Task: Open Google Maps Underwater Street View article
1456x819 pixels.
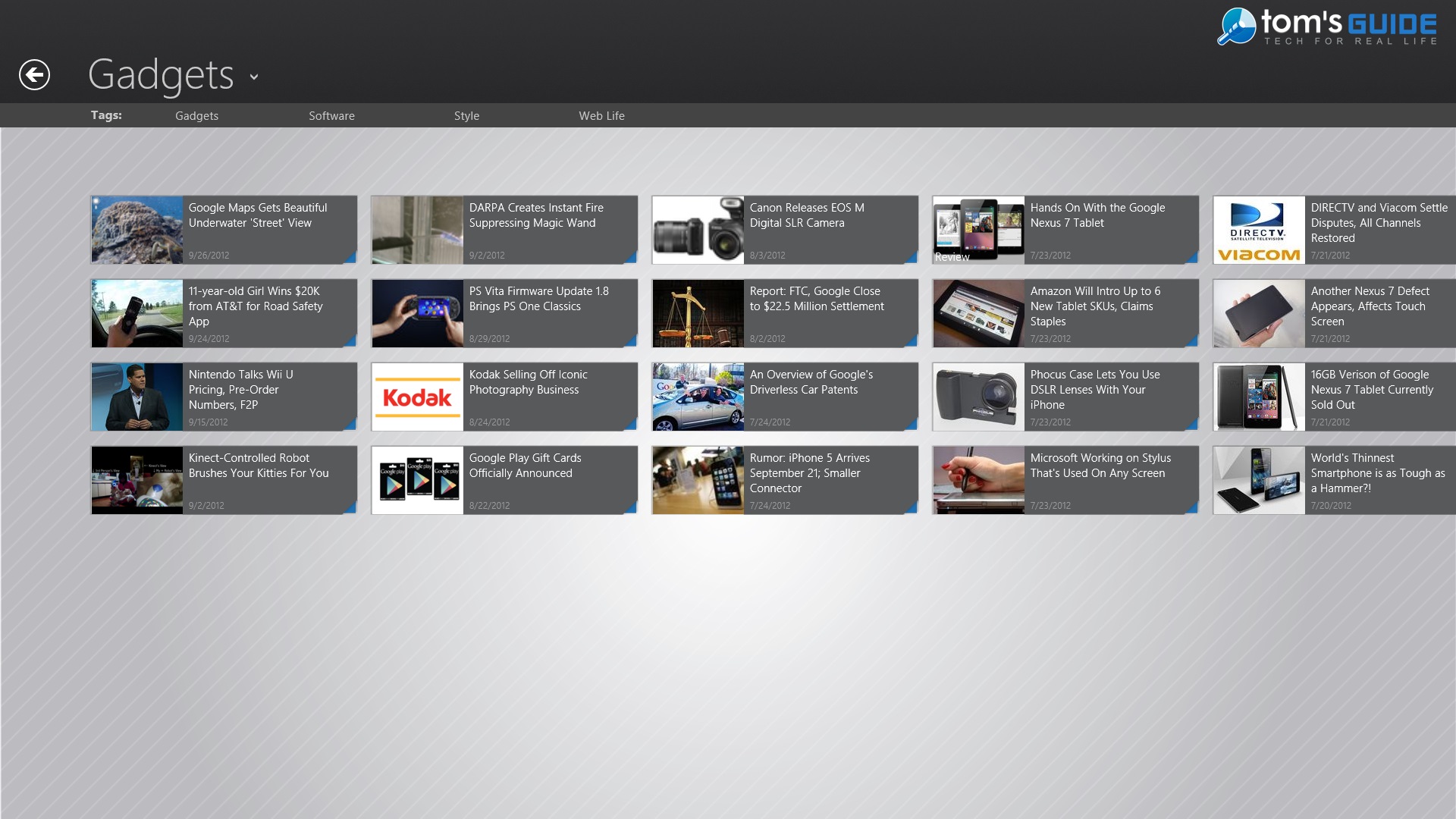Action: coord(224,230)
